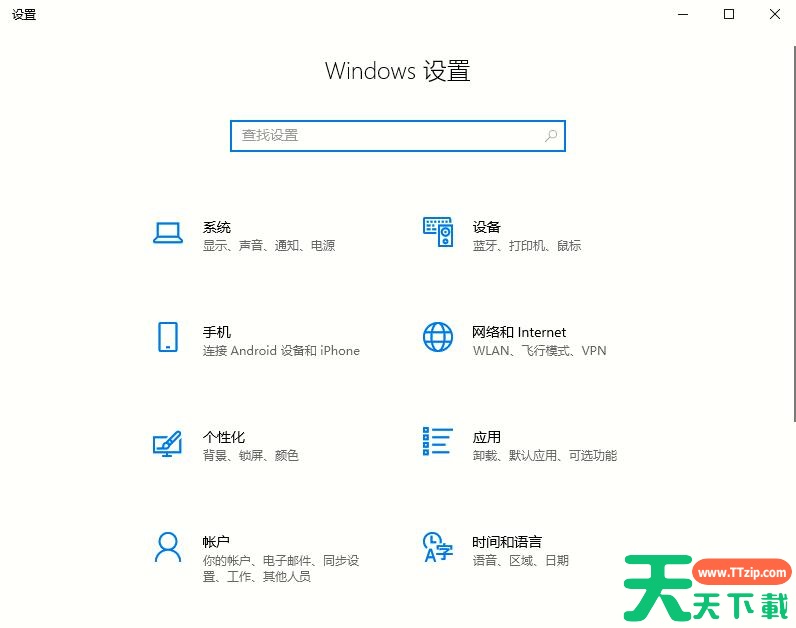Click the magnifier icon in search box
The height and width of the screenshot is (628, 796).
click(551, 136)
